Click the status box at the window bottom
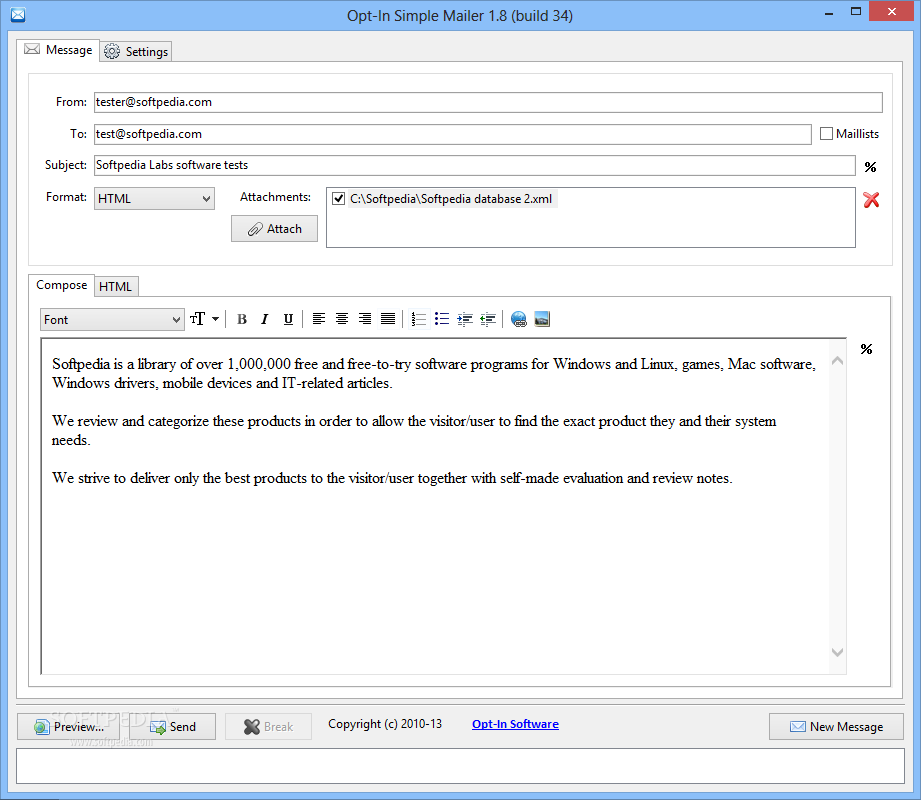This screenshot has height=800, width=921. (460, 766)
